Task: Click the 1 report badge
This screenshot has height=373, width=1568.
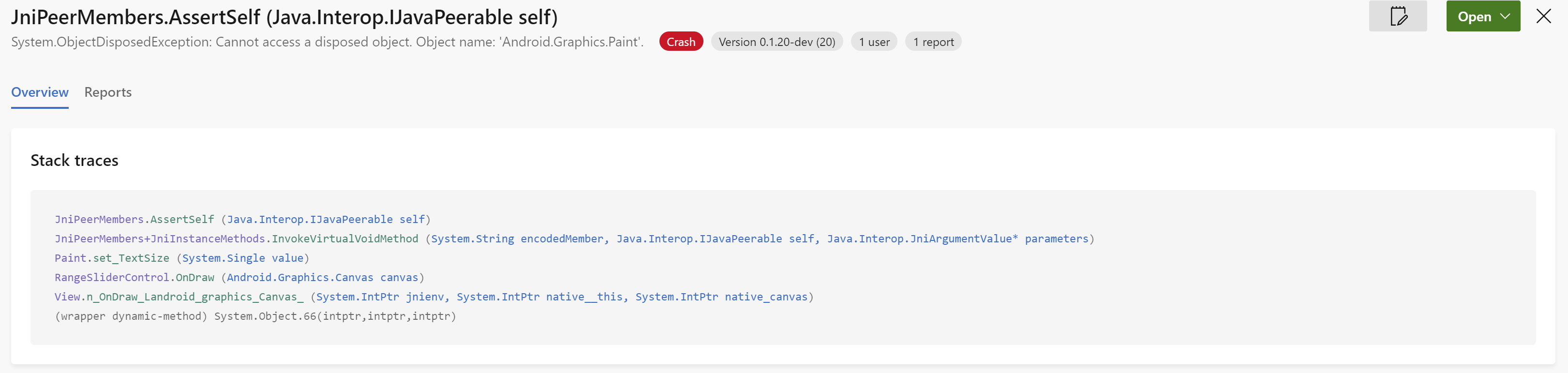Action: point(933,42)
